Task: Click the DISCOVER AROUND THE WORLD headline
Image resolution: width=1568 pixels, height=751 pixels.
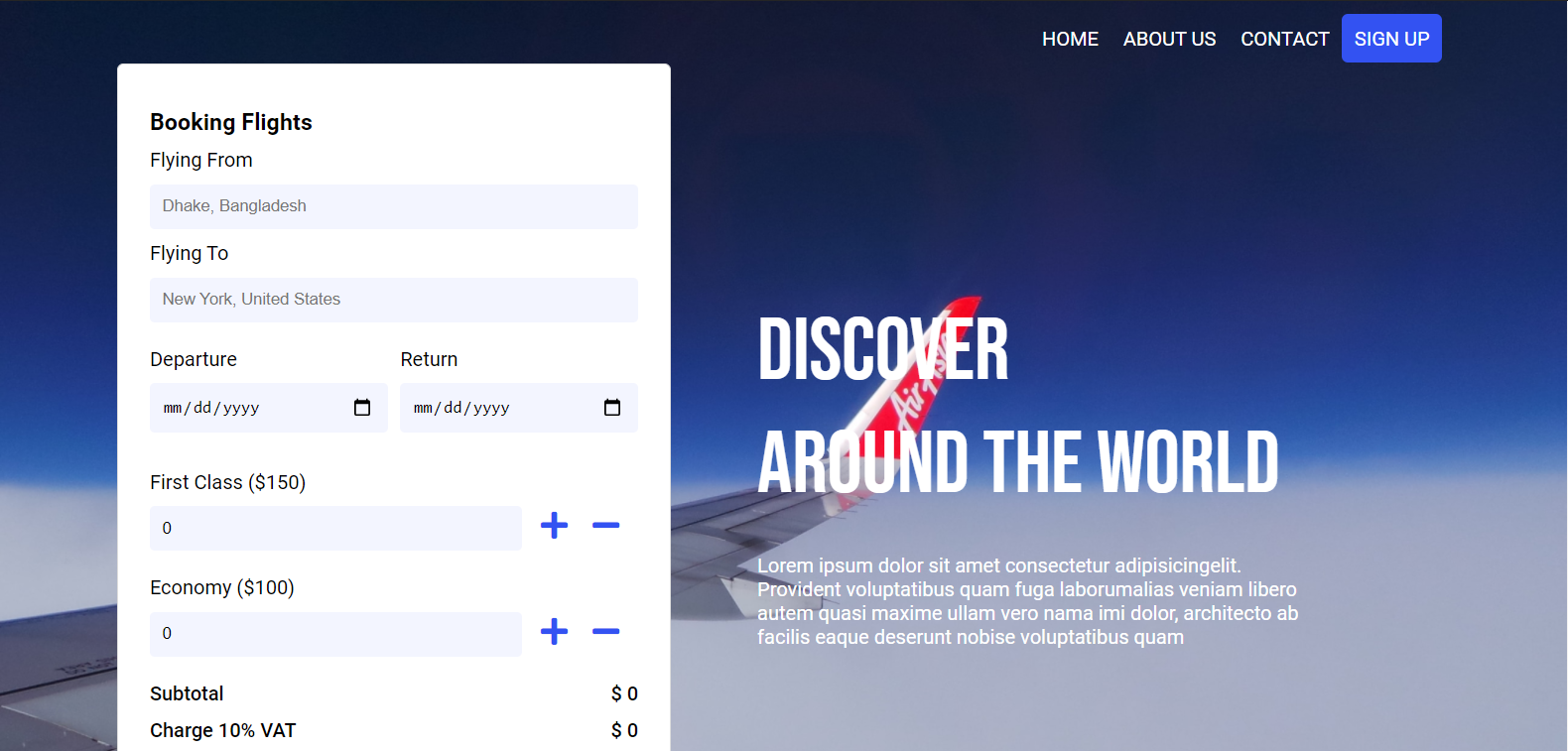Action: pos(1018,406)
